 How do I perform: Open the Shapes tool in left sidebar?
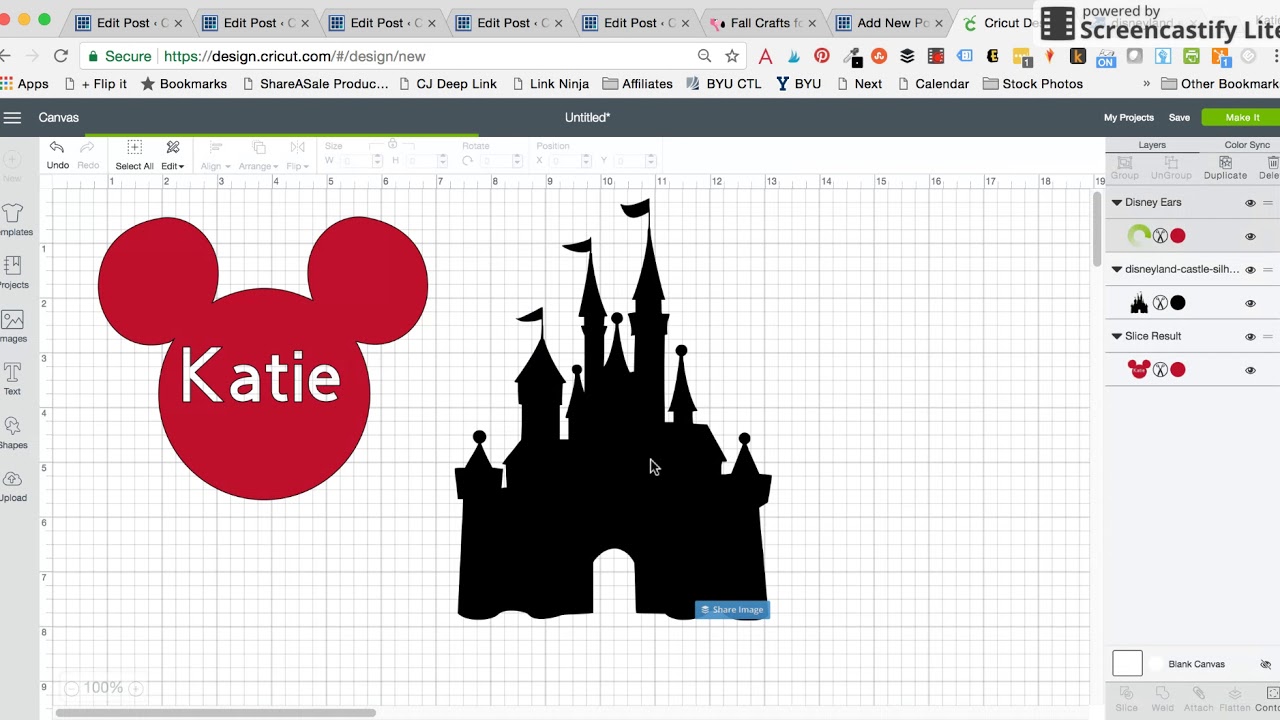pyautogui.click(x=13, y=426)
